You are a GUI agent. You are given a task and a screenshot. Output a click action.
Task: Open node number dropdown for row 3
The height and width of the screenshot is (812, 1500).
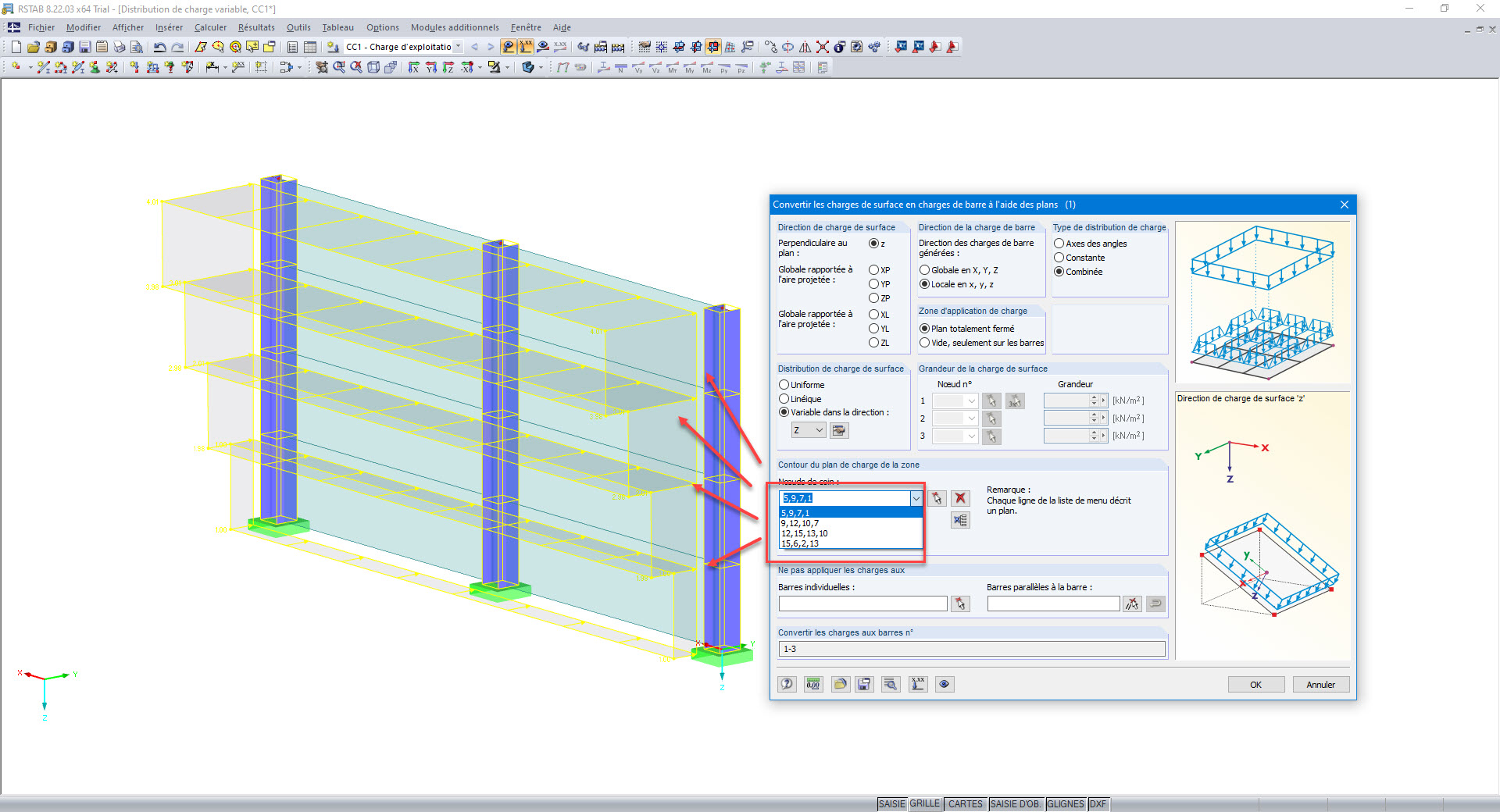tap(972, 436)
